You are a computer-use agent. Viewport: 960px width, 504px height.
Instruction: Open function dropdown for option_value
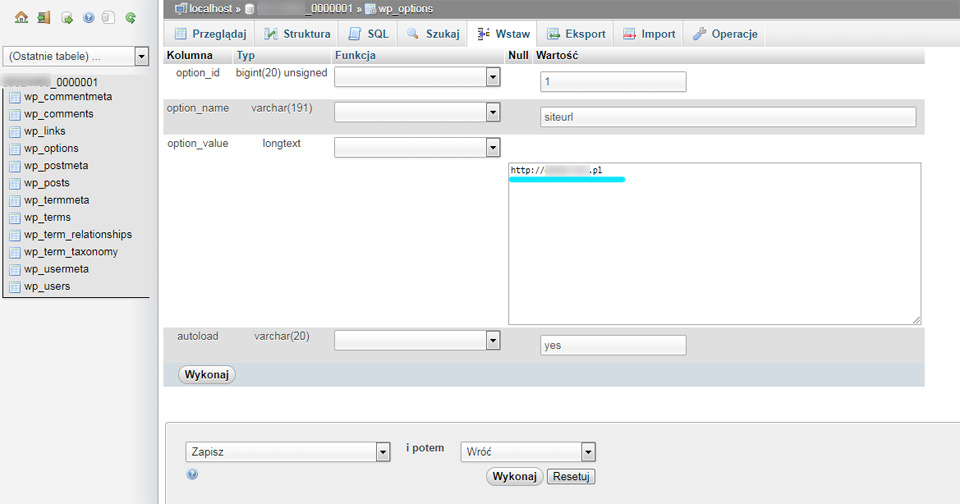(417, 147)
